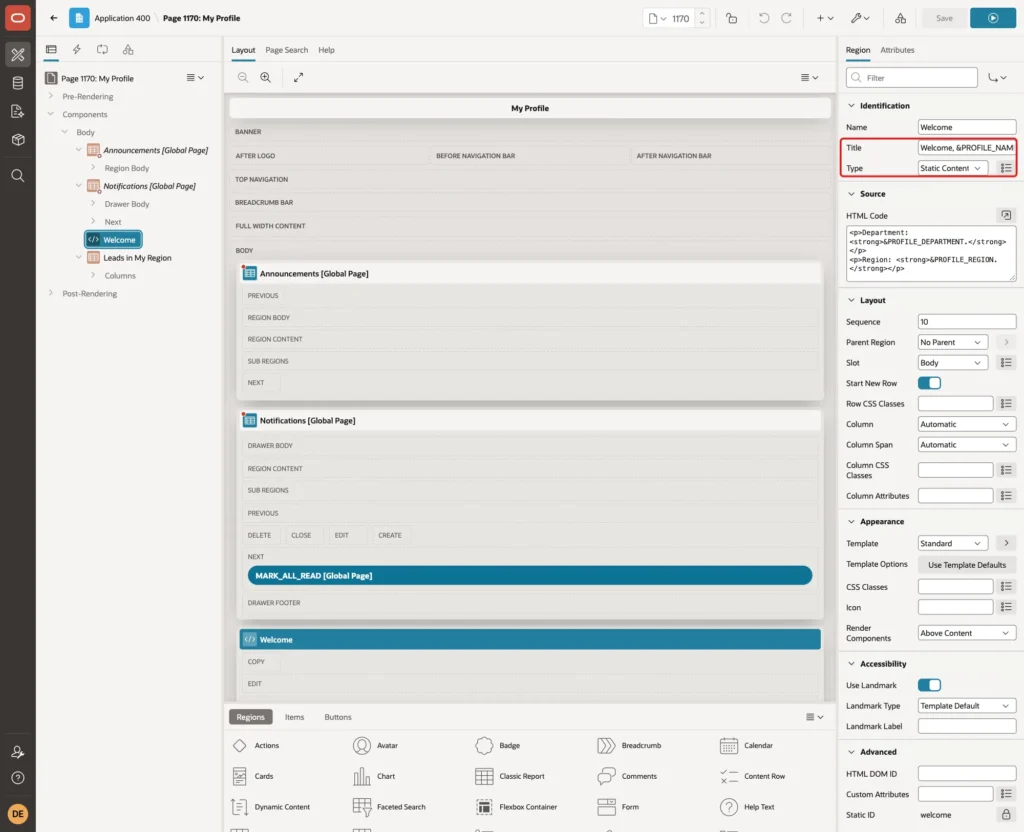Redo the last change
The width and height of the screenshot is (1024, 832).
(x=786, y=18)
